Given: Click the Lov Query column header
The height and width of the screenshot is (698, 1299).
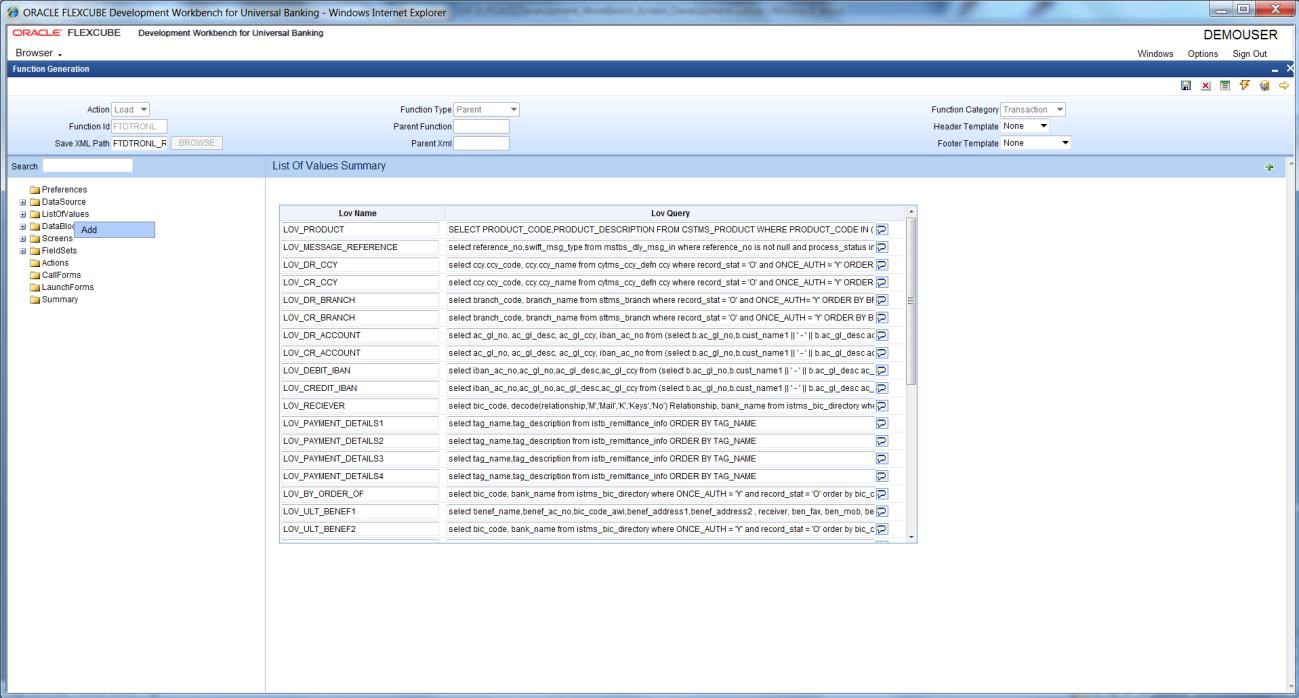Looking at the screenshot, I should click(670, 213).
